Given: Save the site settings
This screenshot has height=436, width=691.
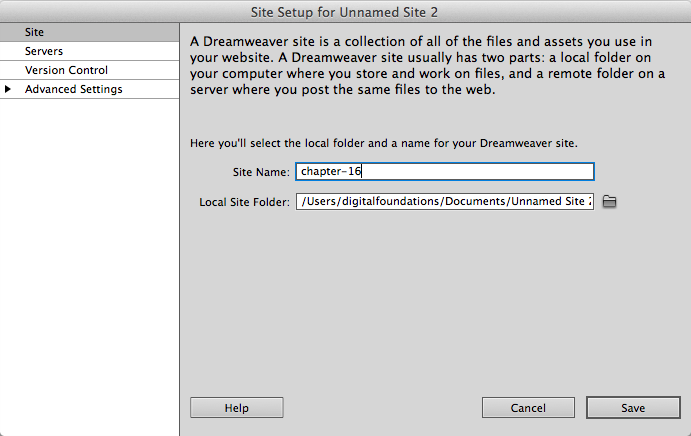Looking at the screenshot, I should coord(632,408).
